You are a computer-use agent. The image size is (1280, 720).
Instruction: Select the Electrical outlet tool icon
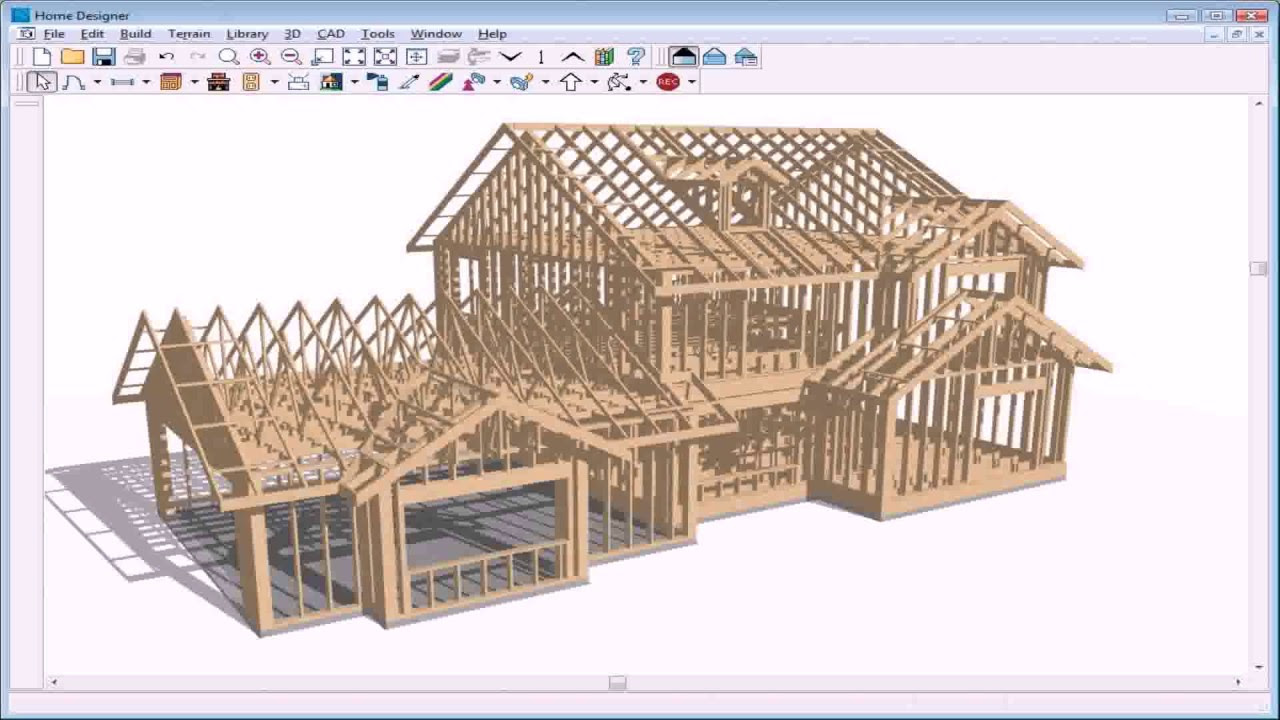(250, 82)
